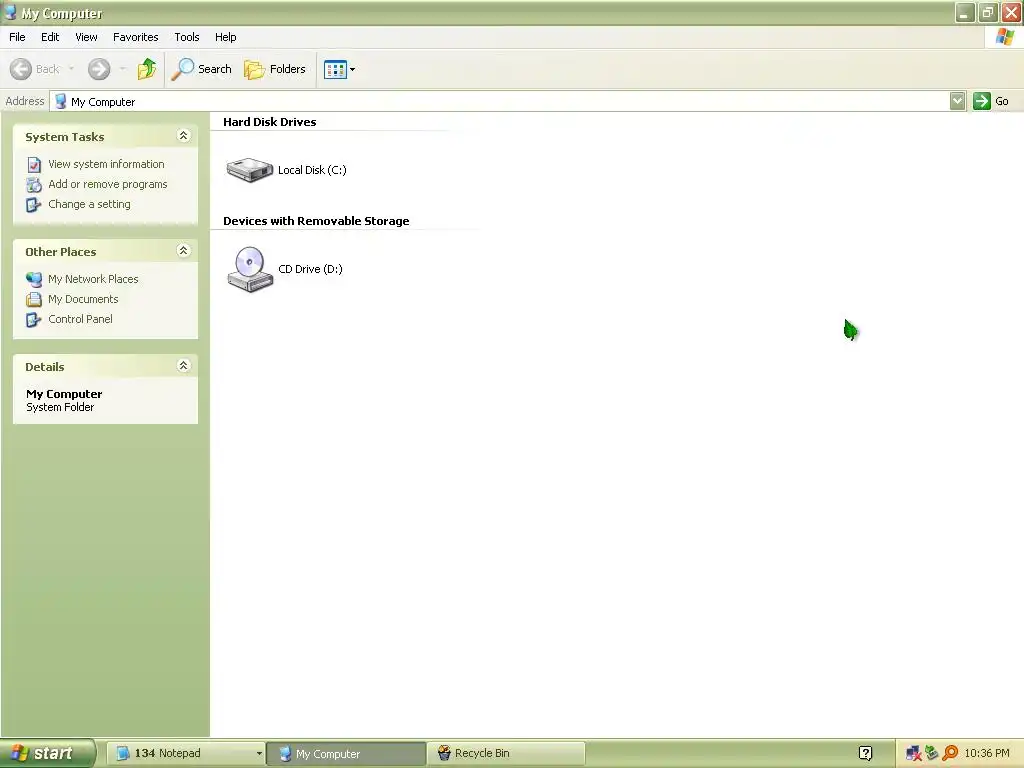1024x768 pixels.
Task: Click the Safely Remove Hardware tray icon
Action: [931, 754]
